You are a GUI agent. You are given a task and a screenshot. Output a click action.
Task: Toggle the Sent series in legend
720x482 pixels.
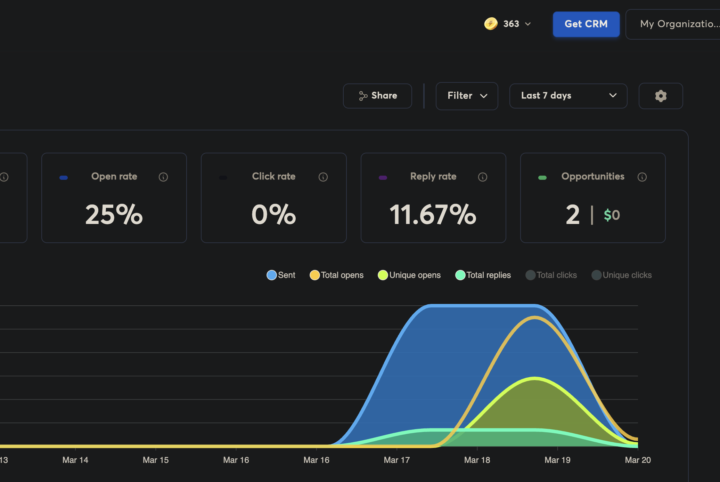[x=281, y=275]
